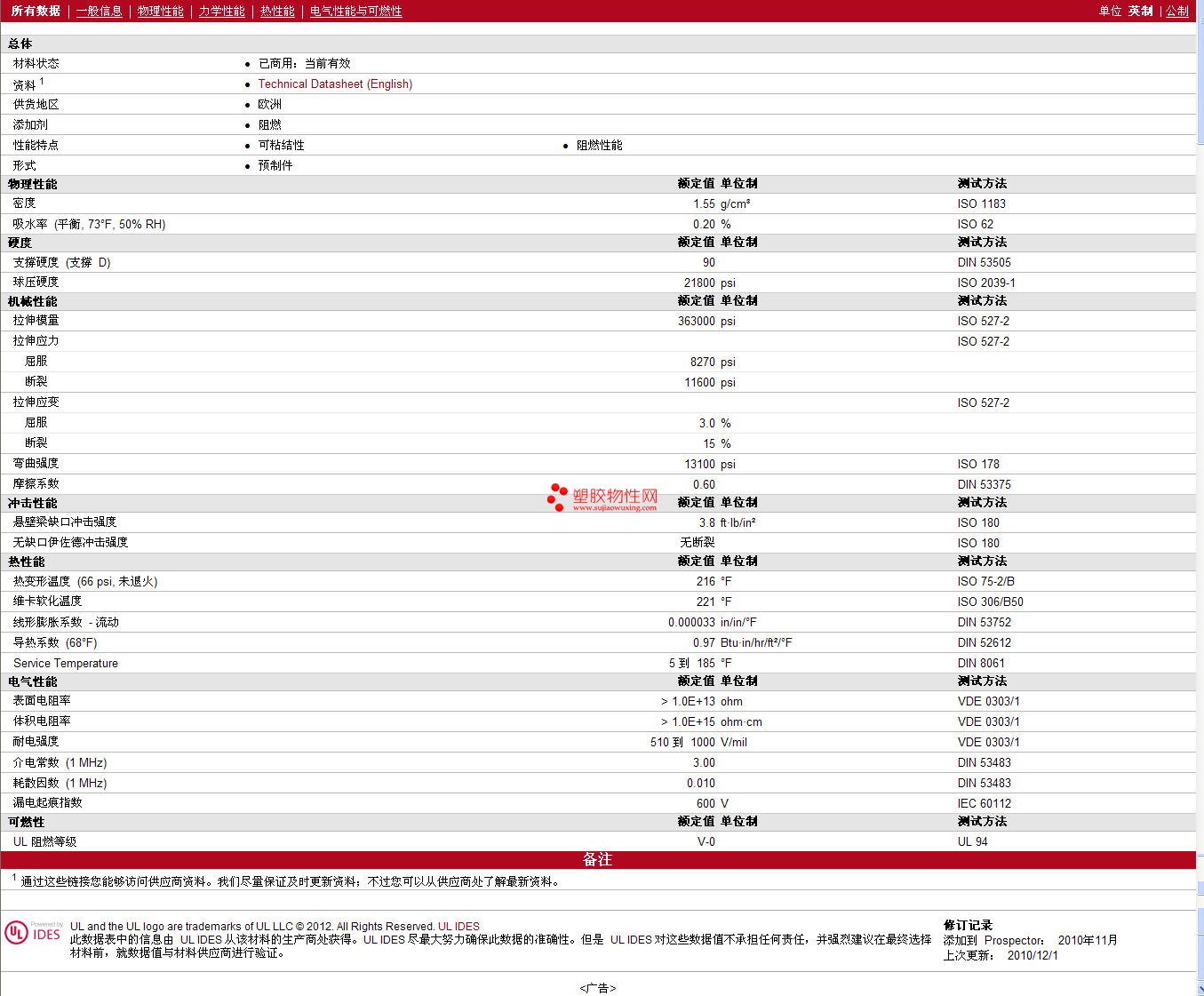Select 英制 (imperial) units
This screenshot has height=996, width=1204.
tap(1140, 11)
